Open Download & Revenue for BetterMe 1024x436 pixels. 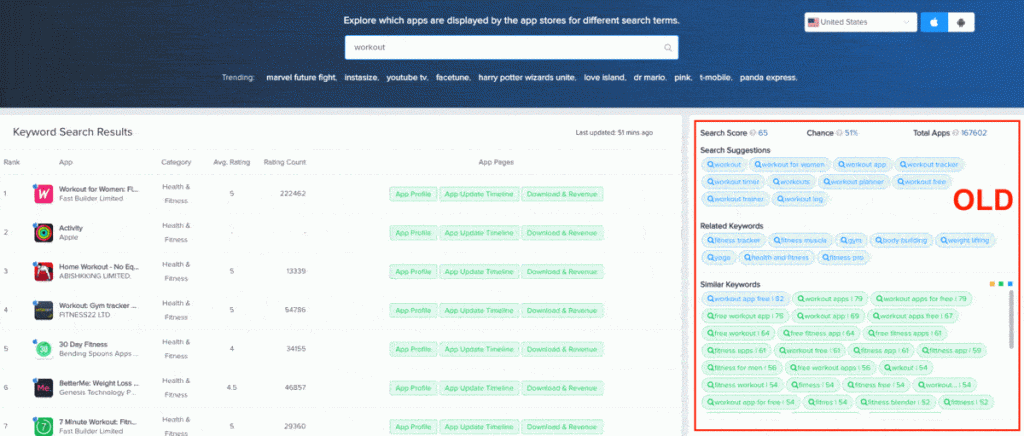(x=562, y=388)
